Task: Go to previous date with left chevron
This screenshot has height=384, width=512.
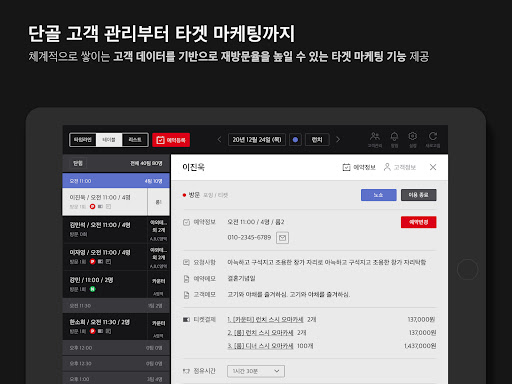Action: coord(219,139)
